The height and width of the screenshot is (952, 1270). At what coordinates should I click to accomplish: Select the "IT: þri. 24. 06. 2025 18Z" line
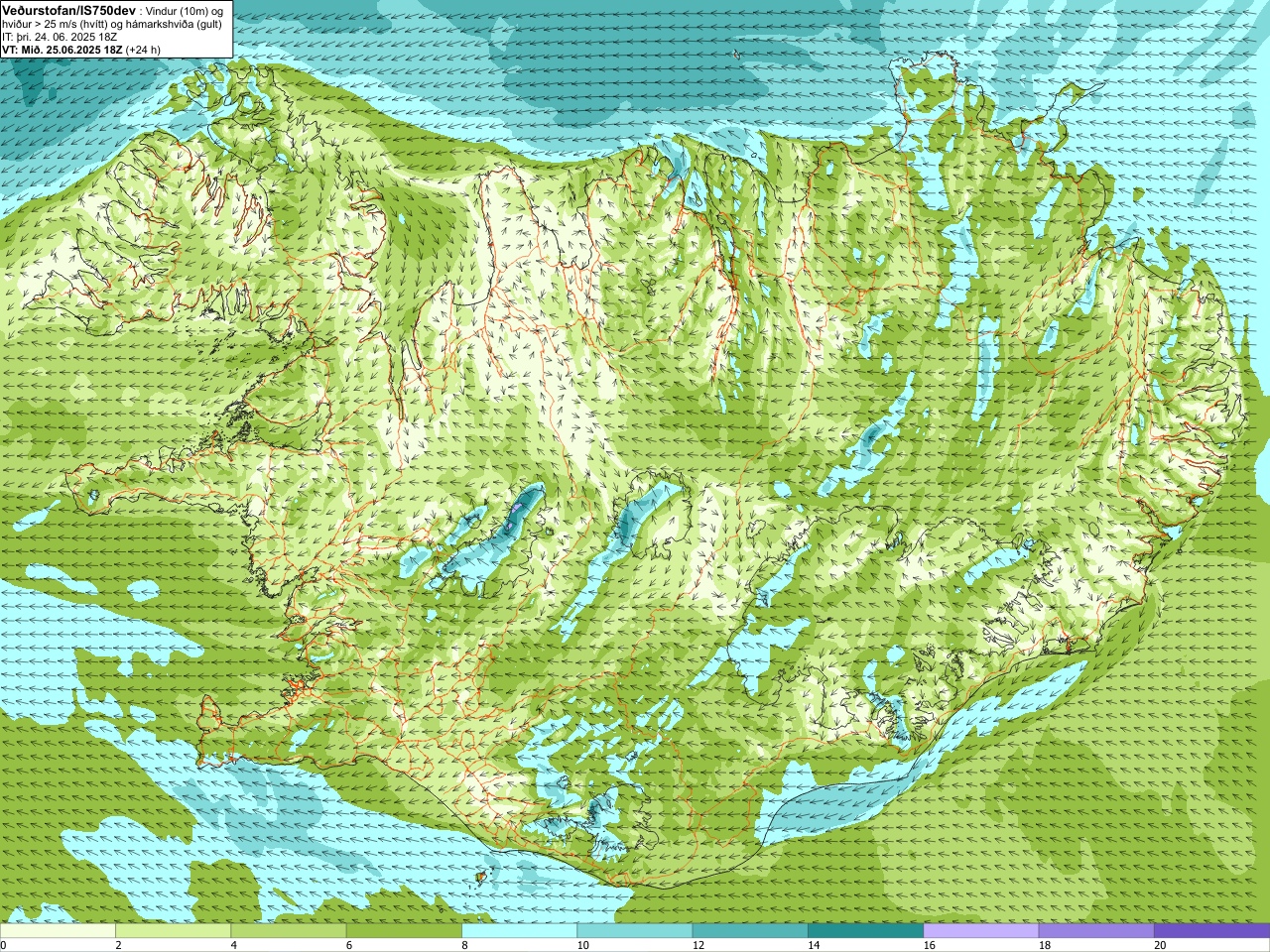(60, 37)
